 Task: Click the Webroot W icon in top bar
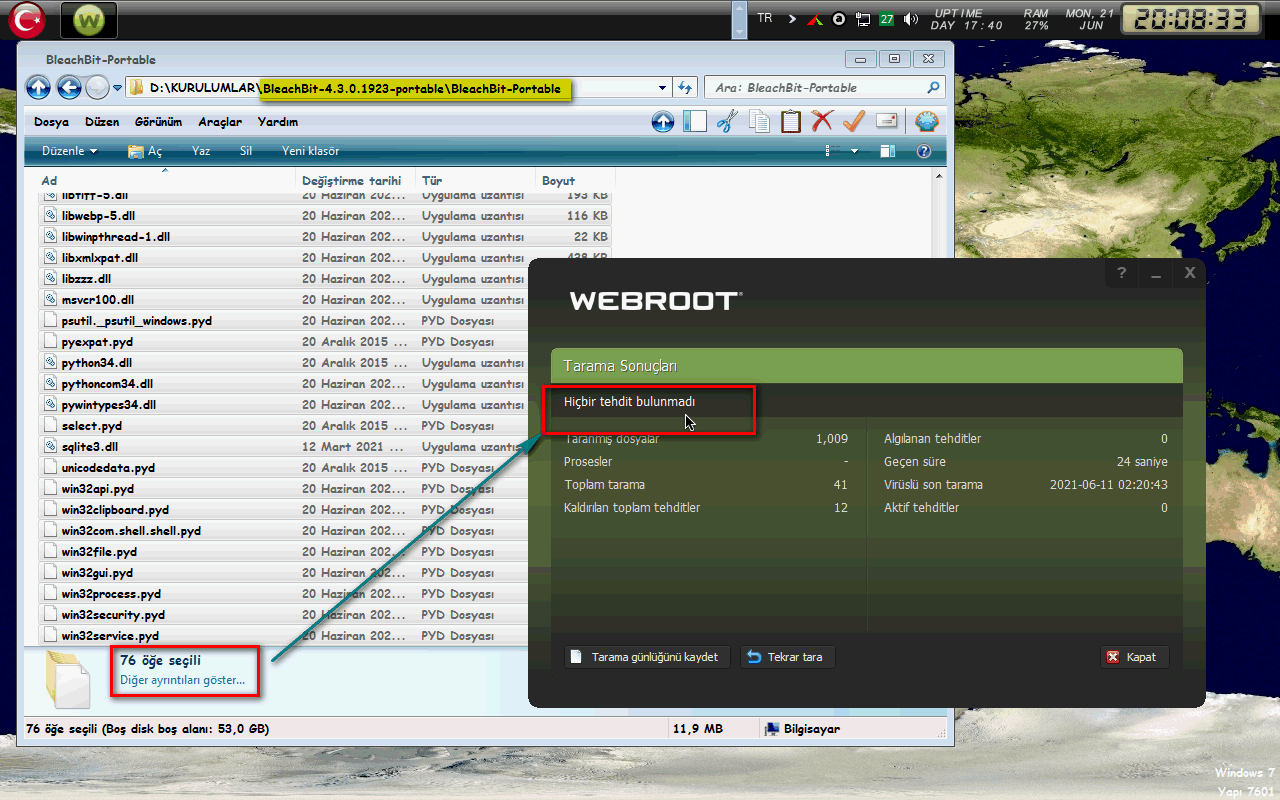89,18
